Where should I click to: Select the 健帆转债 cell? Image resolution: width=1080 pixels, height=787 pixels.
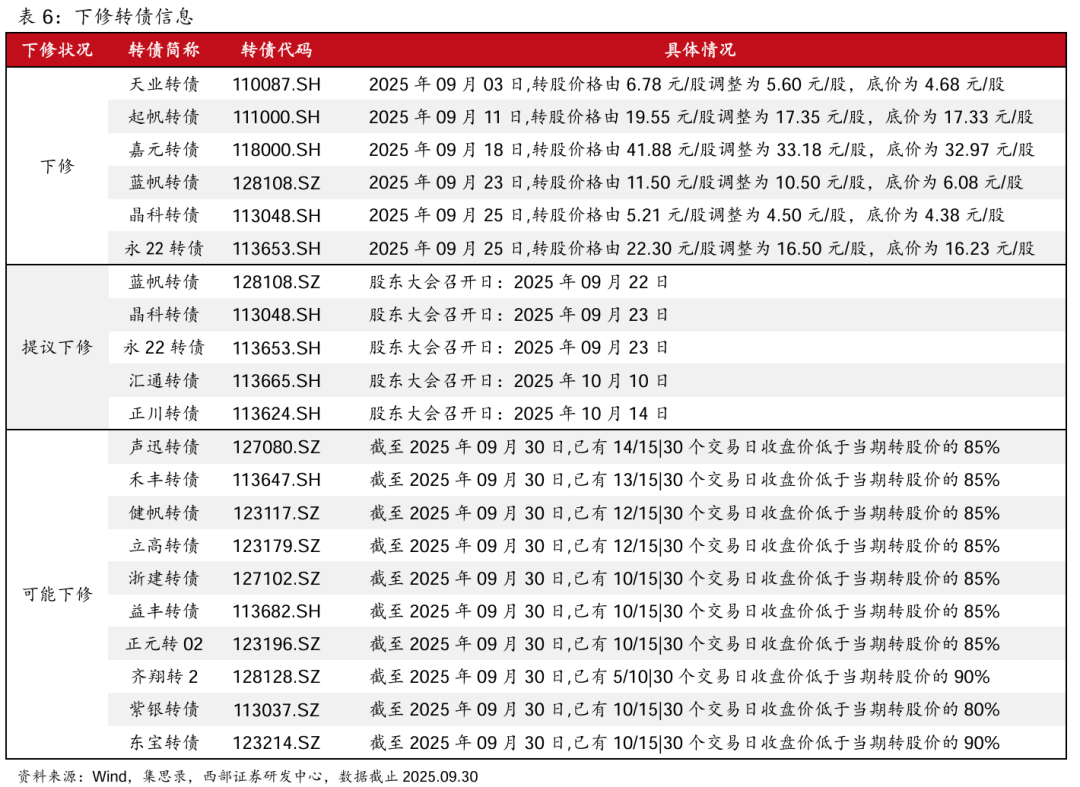coord(164,512)
